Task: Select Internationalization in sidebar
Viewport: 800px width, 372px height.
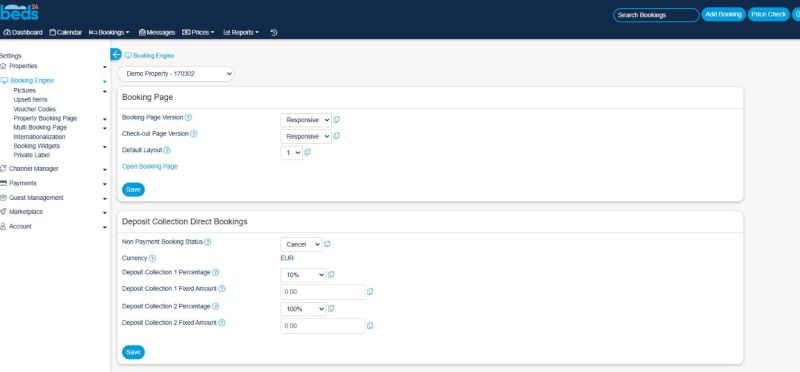Action: [39, 137]
